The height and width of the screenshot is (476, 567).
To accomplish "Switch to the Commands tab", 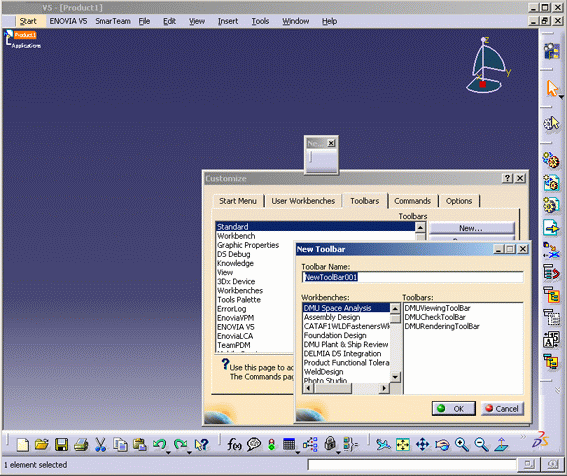I will pyautogui.click(x=412, y=201).
